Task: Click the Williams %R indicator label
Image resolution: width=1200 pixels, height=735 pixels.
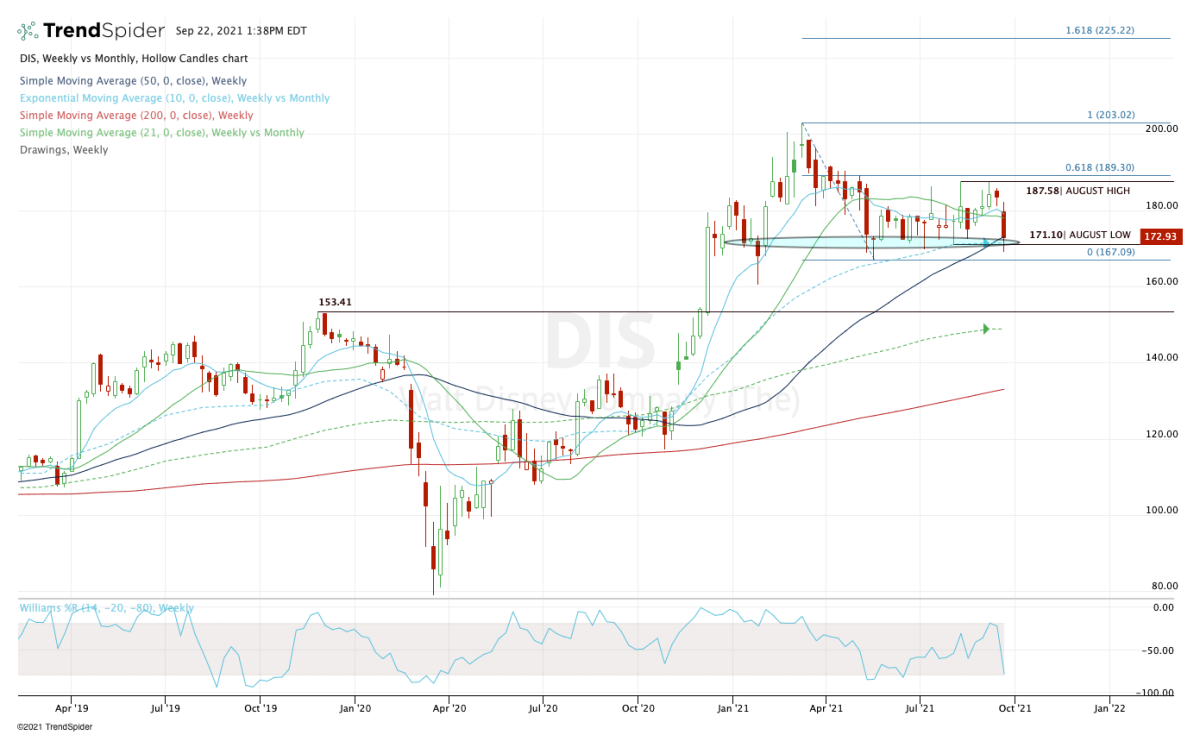Action: [106, 608]
